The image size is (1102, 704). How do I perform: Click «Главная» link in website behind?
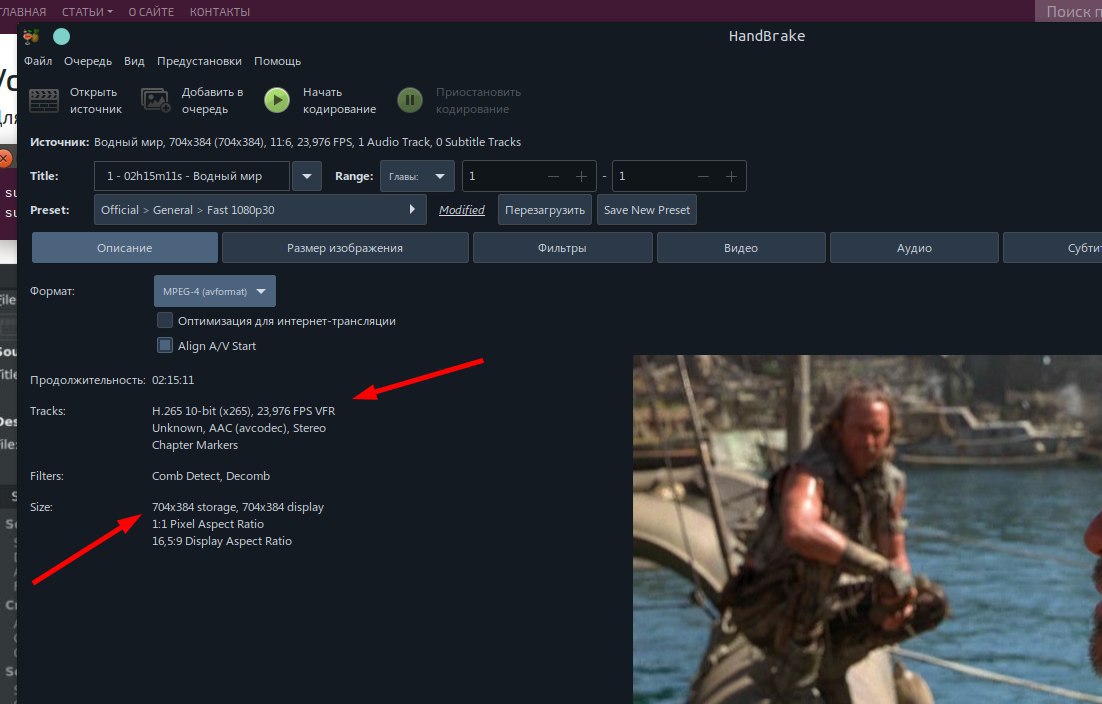tap(23, 12)
